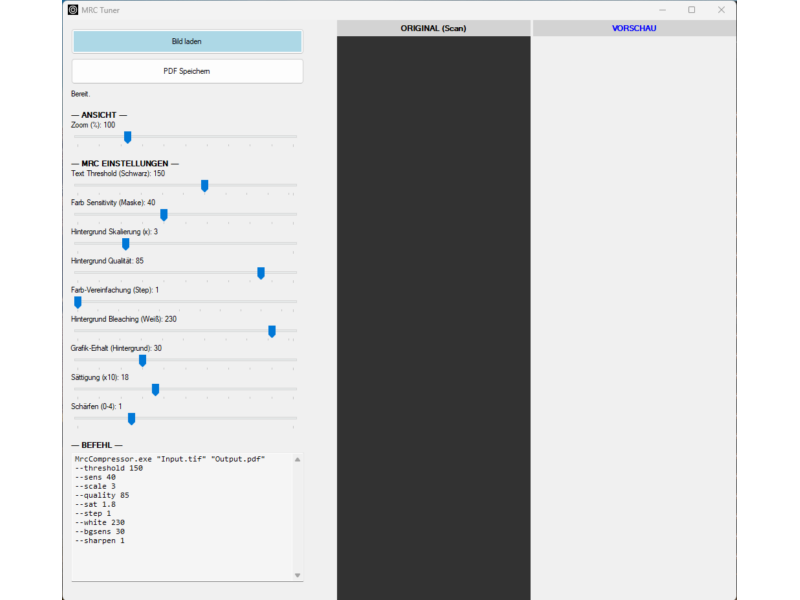Click the Farb Sensitivity slider thumb
The image size is (800, 600).
(x=164, y=214)
